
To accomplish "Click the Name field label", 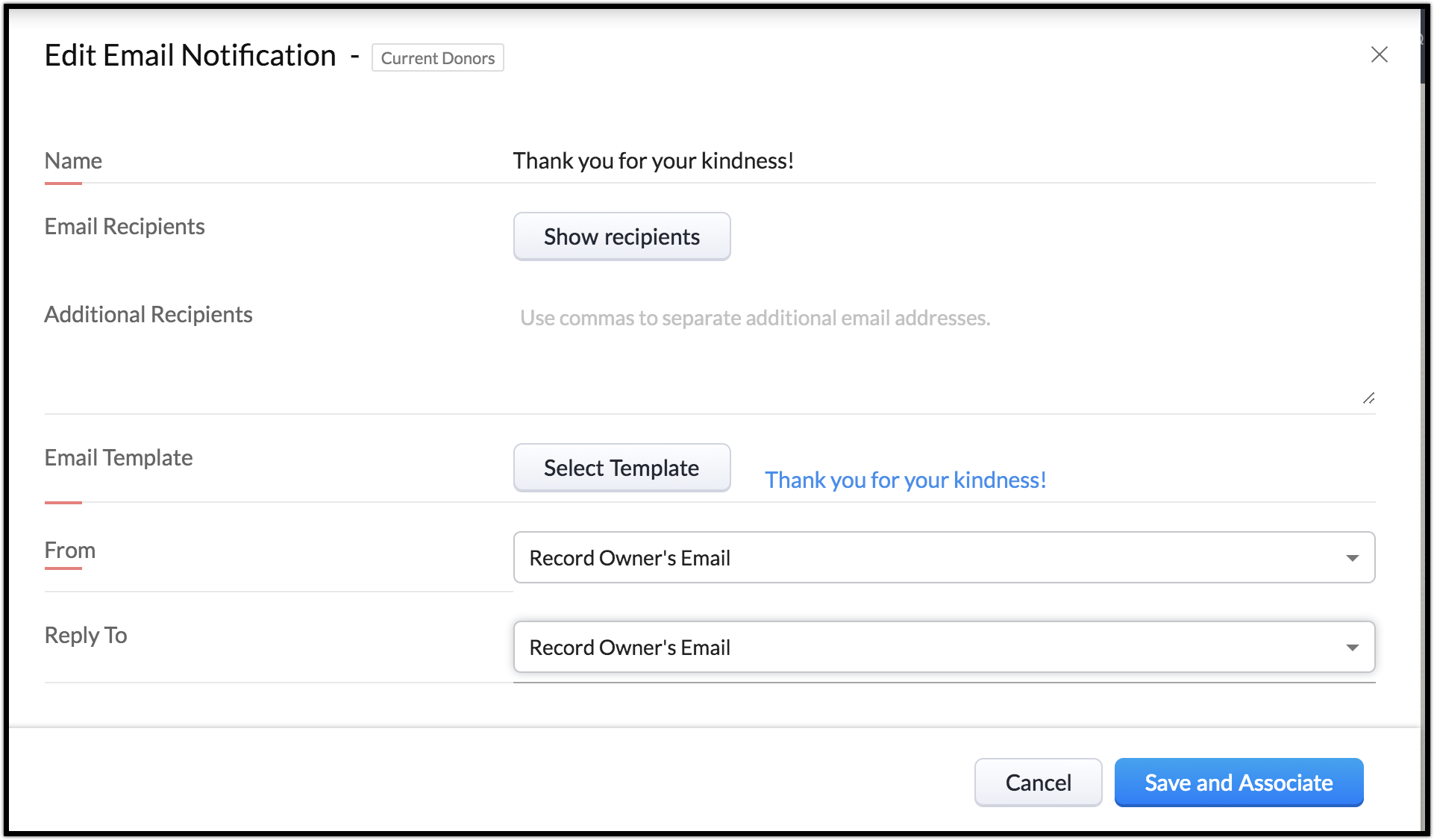I will [x=73, y=161].
